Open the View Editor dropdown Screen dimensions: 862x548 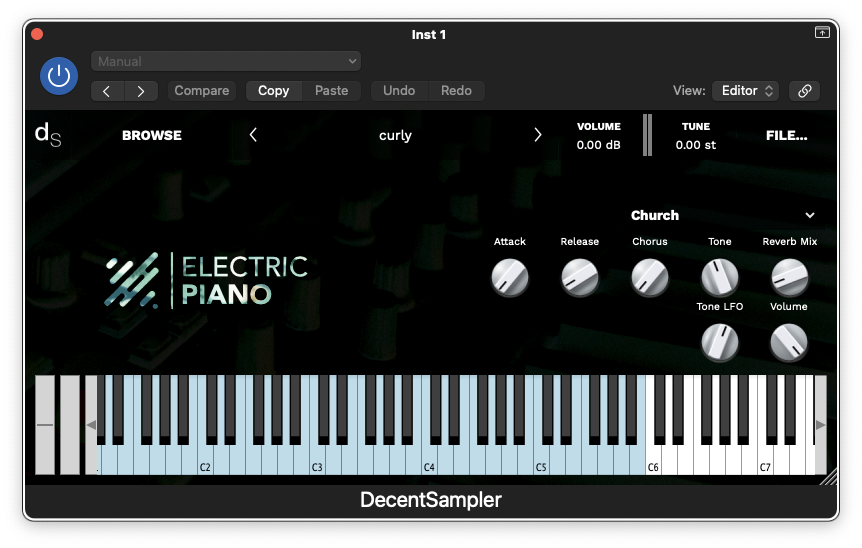[x=746, y=91]
